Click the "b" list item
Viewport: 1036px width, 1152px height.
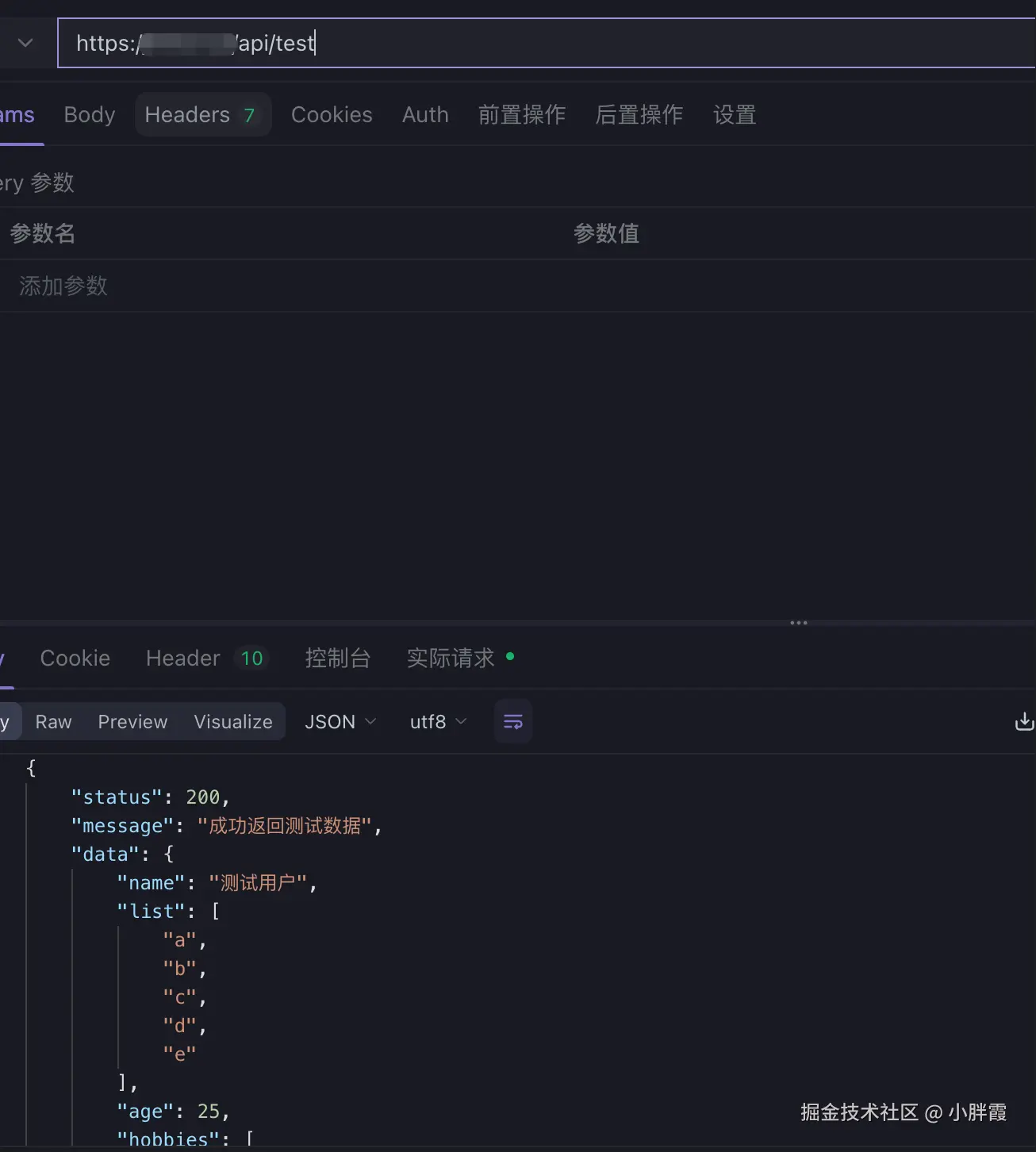tap(185, 969)
